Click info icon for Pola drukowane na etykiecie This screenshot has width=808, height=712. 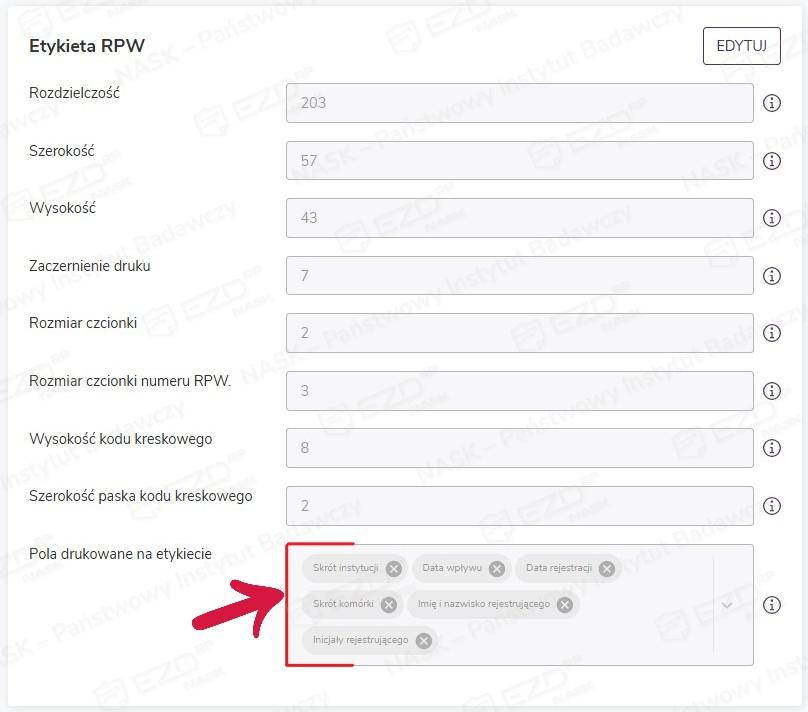771,604
